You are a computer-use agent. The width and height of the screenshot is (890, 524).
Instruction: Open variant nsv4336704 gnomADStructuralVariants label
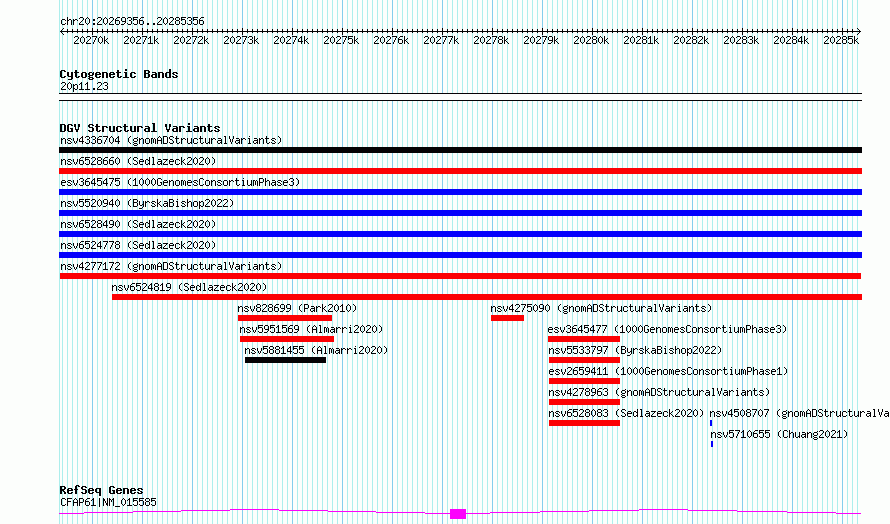coord(171,140)
